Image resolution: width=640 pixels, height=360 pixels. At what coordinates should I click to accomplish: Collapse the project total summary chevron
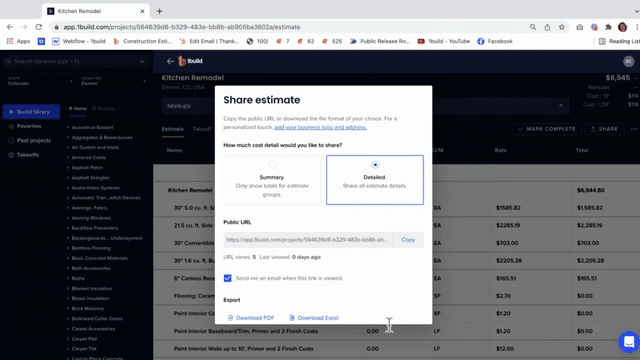[636, 78]
